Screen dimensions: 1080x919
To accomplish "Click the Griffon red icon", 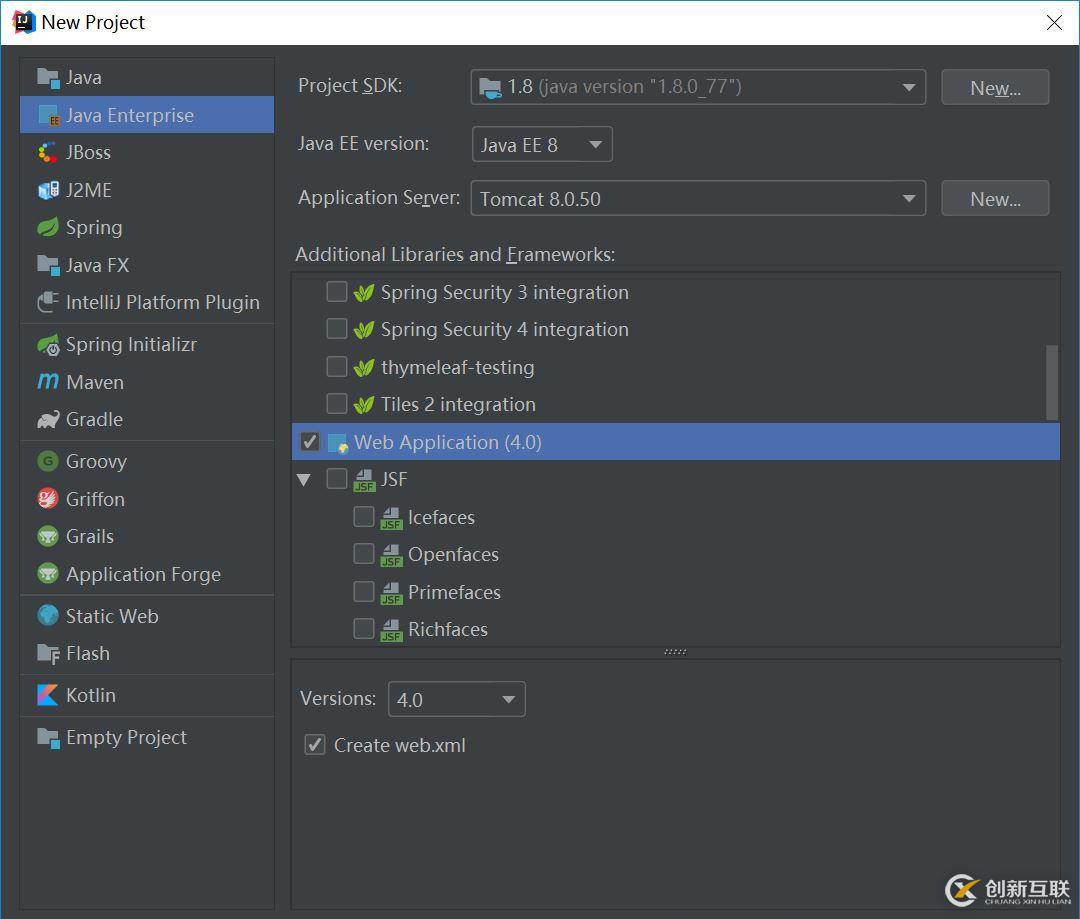I will click(48, 498).
